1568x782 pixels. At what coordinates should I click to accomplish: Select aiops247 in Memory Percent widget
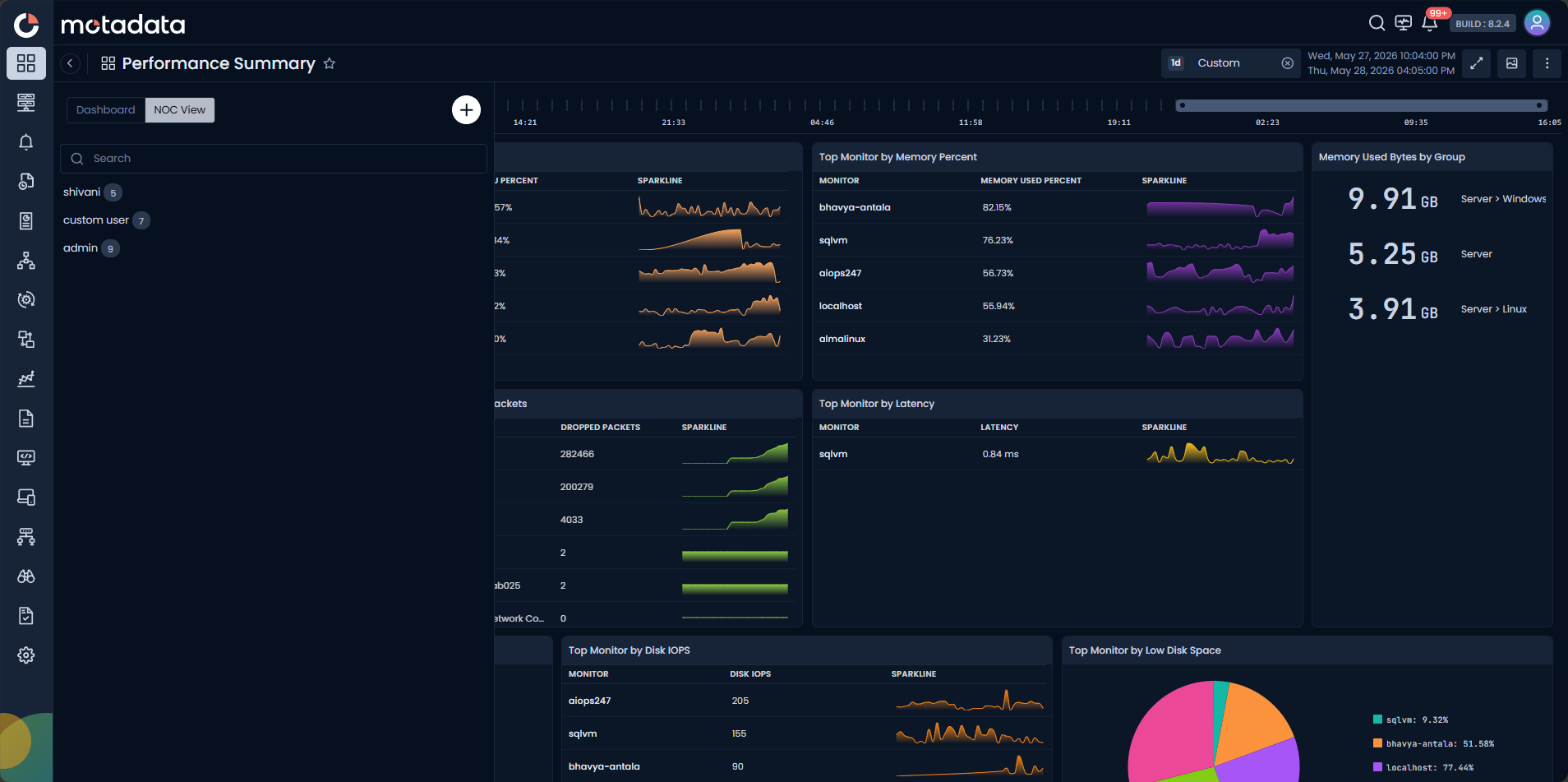[840, 273]
